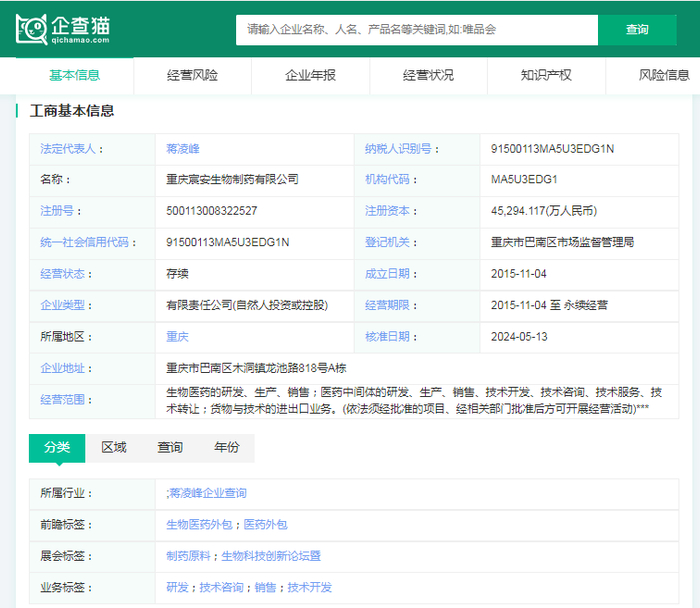Switch to the 风险信息 tab
700x608 pixels.
664,75
